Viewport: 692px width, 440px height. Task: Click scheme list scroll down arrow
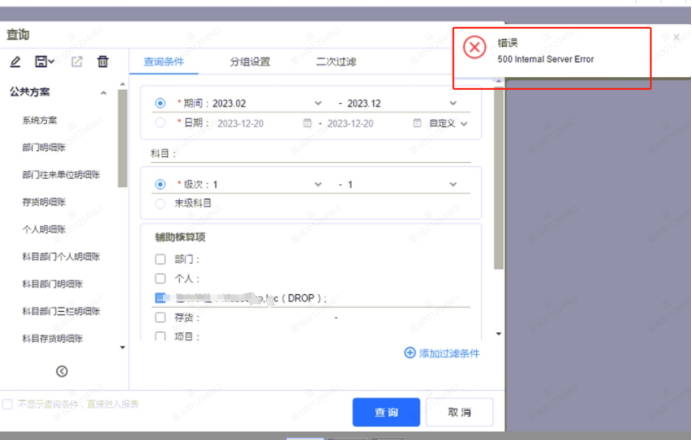(123, 347)
